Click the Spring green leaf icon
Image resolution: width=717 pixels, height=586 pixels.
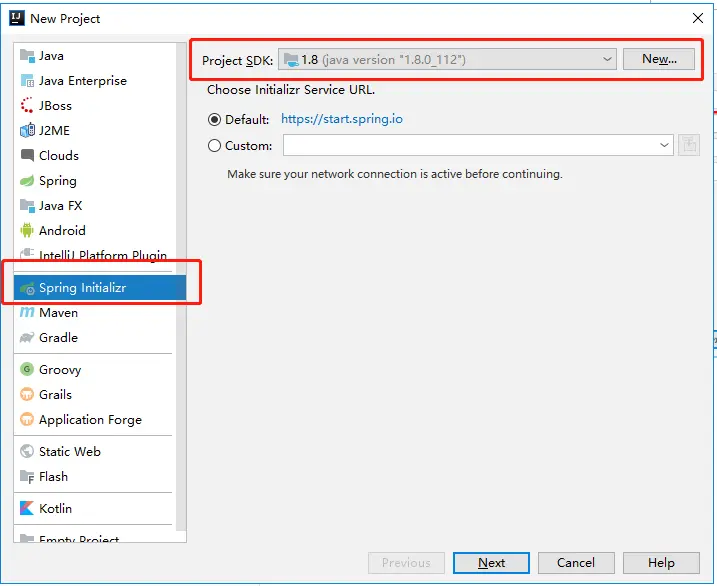pyautogui.click(x=27, y=181)
